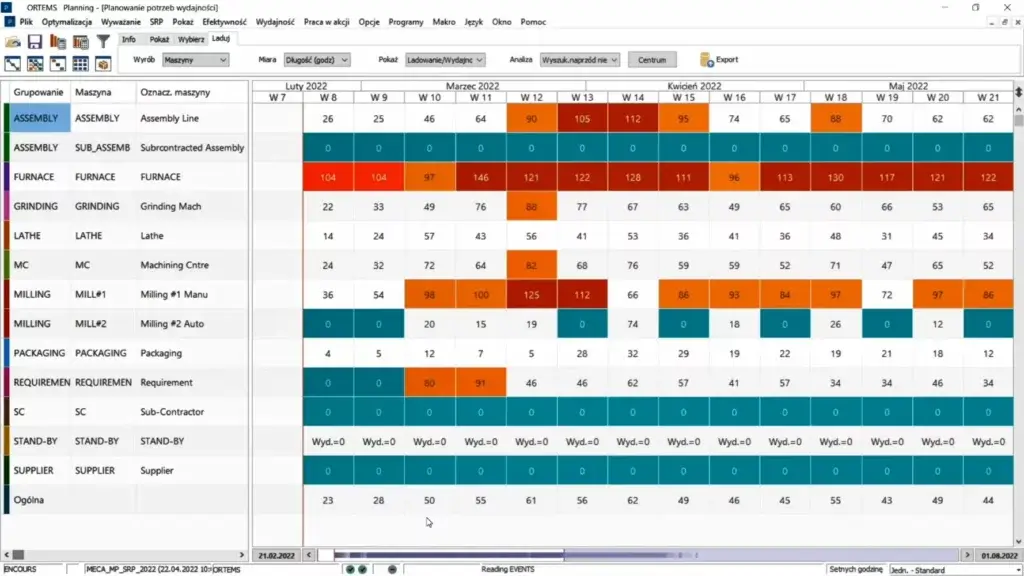The image size is (1024, 576).
Task: Expand the Analiza Wyszuk.naprzód dropdown
Action: coord(578,59)
